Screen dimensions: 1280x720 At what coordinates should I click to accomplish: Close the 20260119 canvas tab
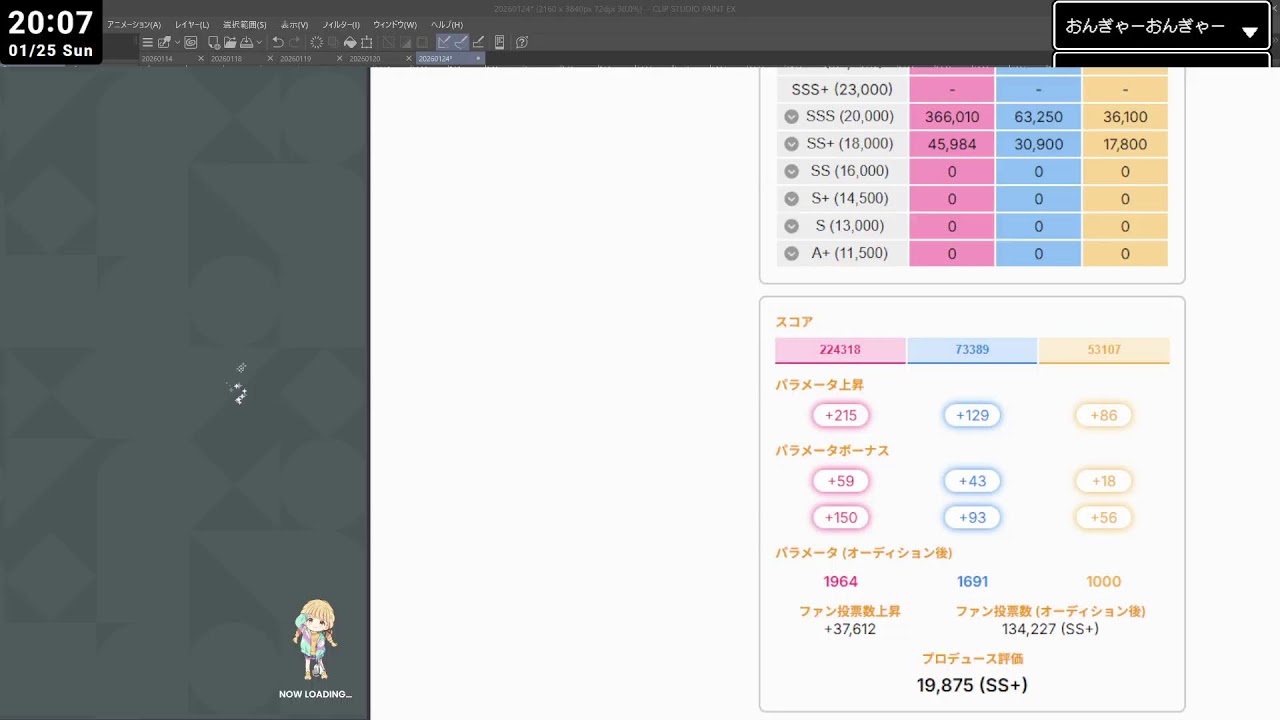[339, 59]
